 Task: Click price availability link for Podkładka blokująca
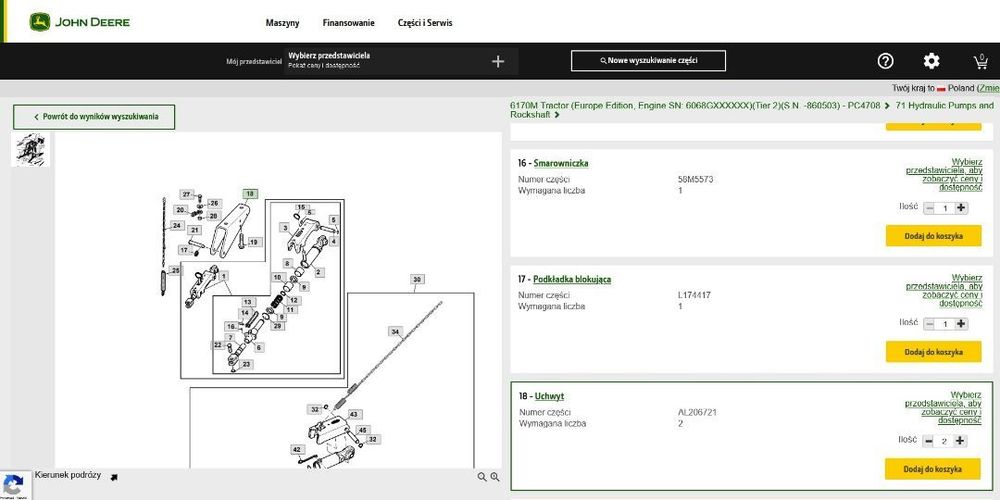tap(945, 291)
